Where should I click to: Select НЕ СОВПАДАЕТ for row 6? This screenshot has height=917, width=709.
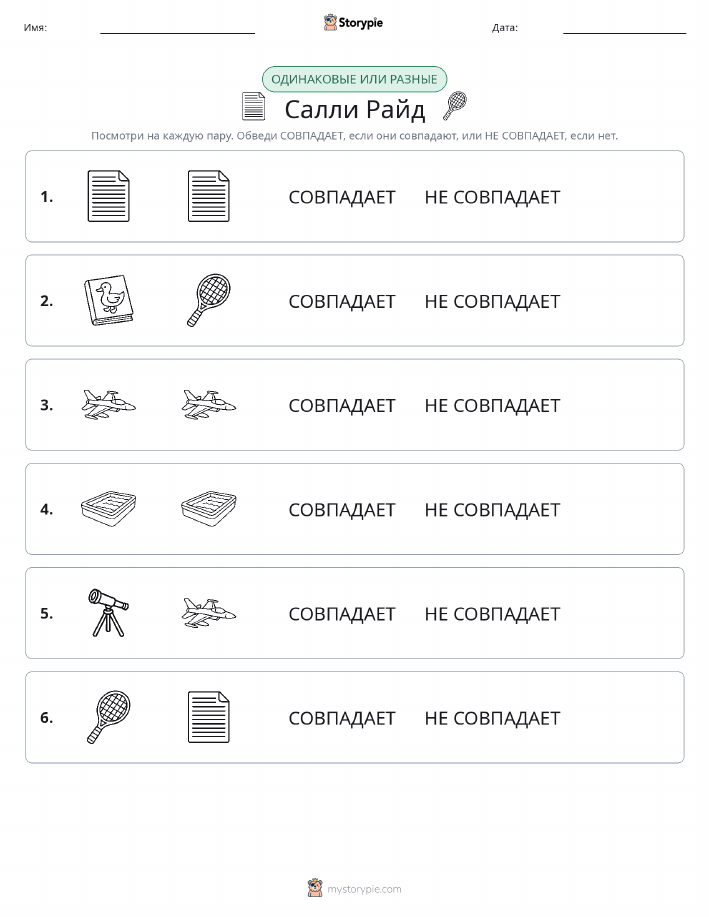[492, 718]
